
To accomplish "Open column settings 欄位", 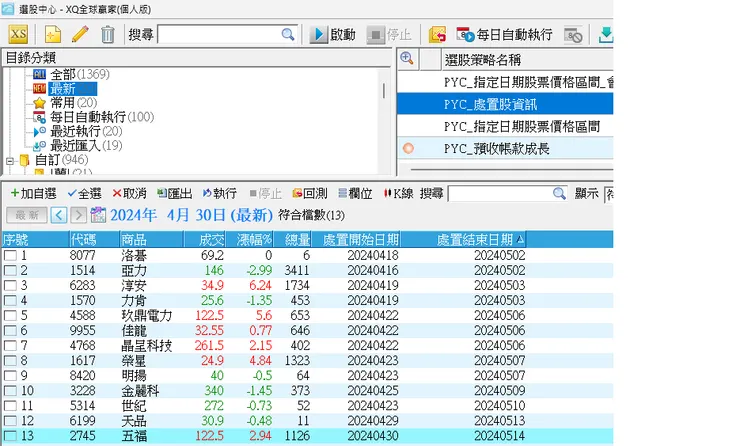I will (x=355, y=193).
